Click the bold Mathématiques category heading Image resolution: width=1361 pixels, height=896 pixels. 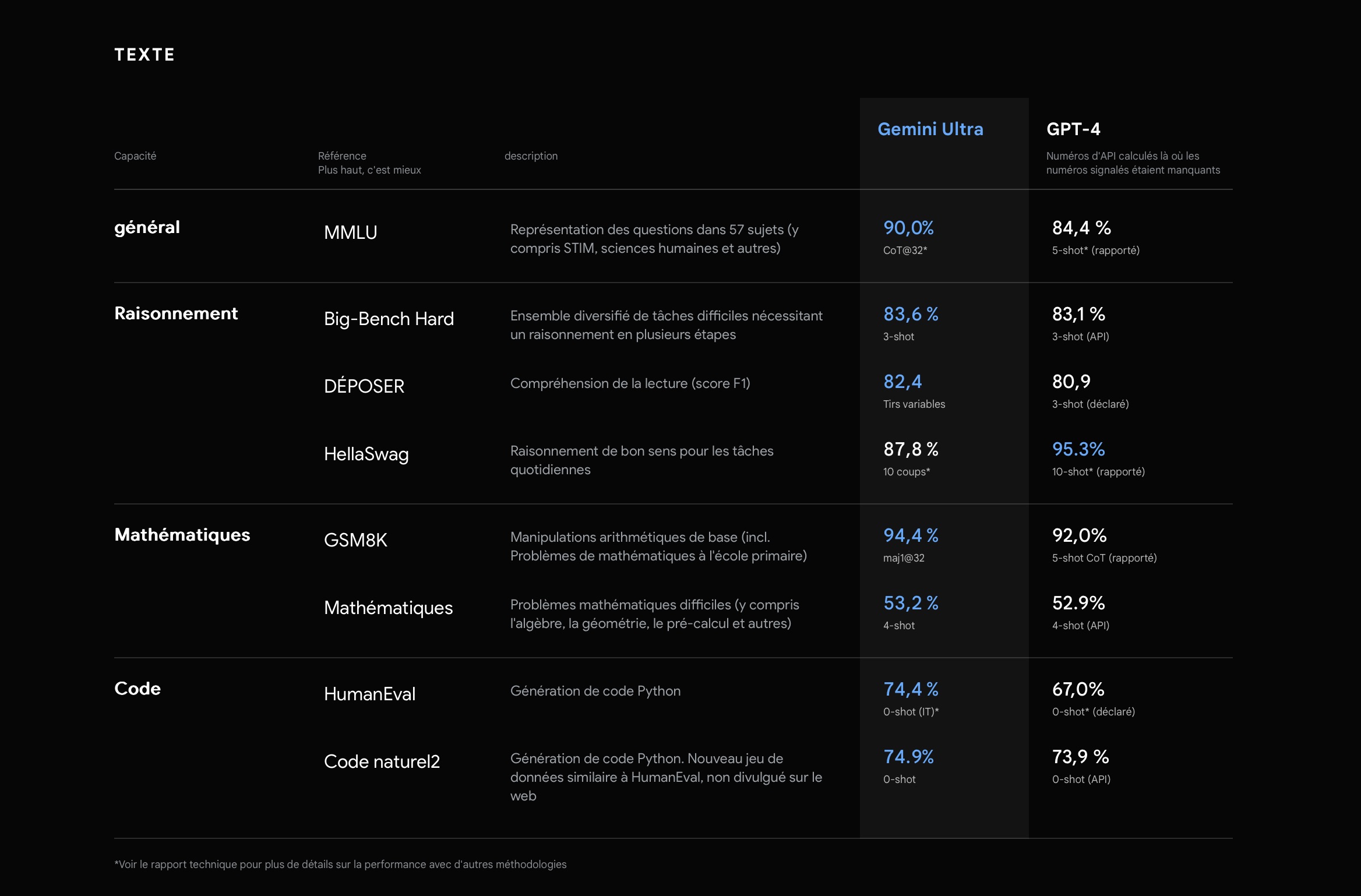pyautogui.click(x=182, y=535)
